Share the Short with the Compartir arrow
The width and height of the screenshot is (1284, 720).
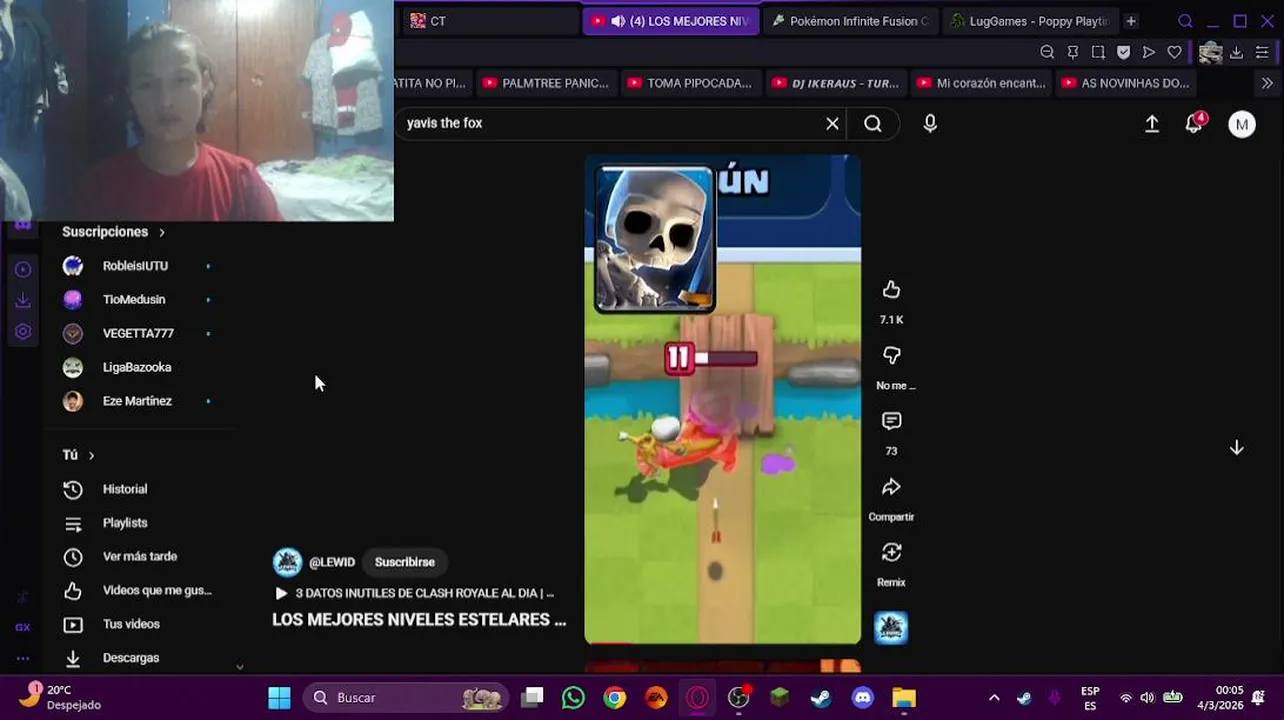(x=891, y=487)
